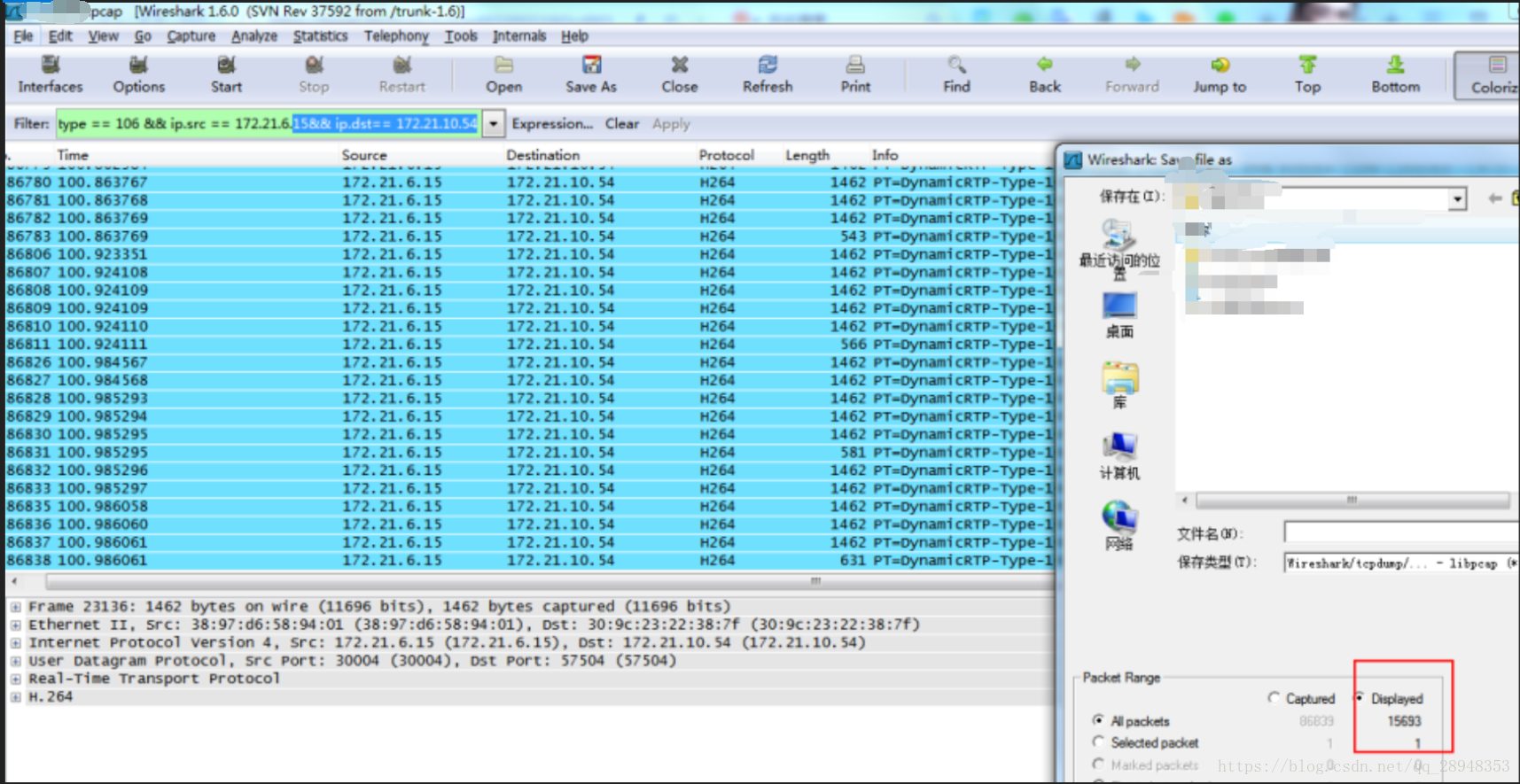Image resolution: width=1520 pixels, height=784 pixels.
Task: Sort by Source column header
Action: pyautogui.click(x=364, y=154)
